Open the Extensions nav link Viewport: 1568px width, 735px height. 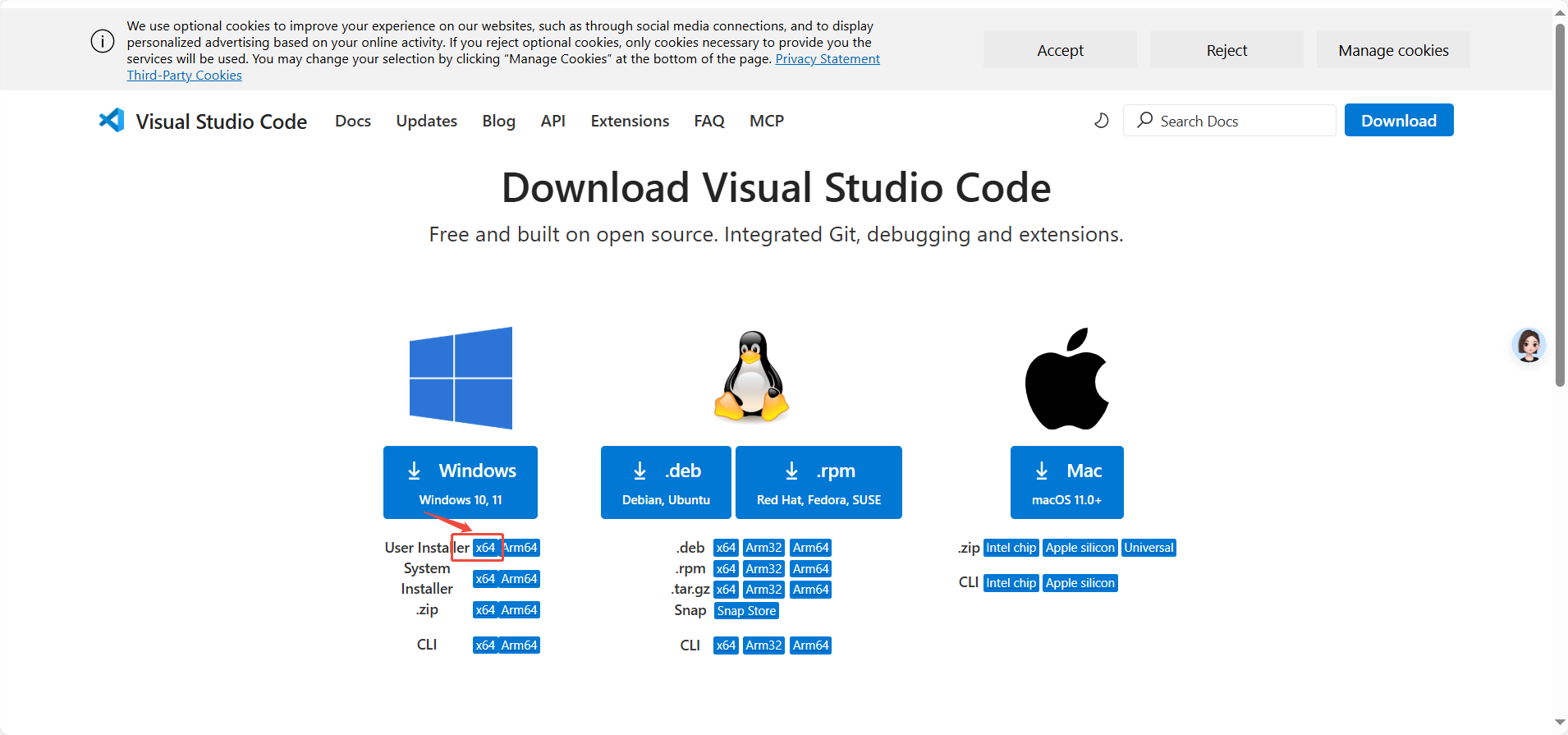point(630,121)
